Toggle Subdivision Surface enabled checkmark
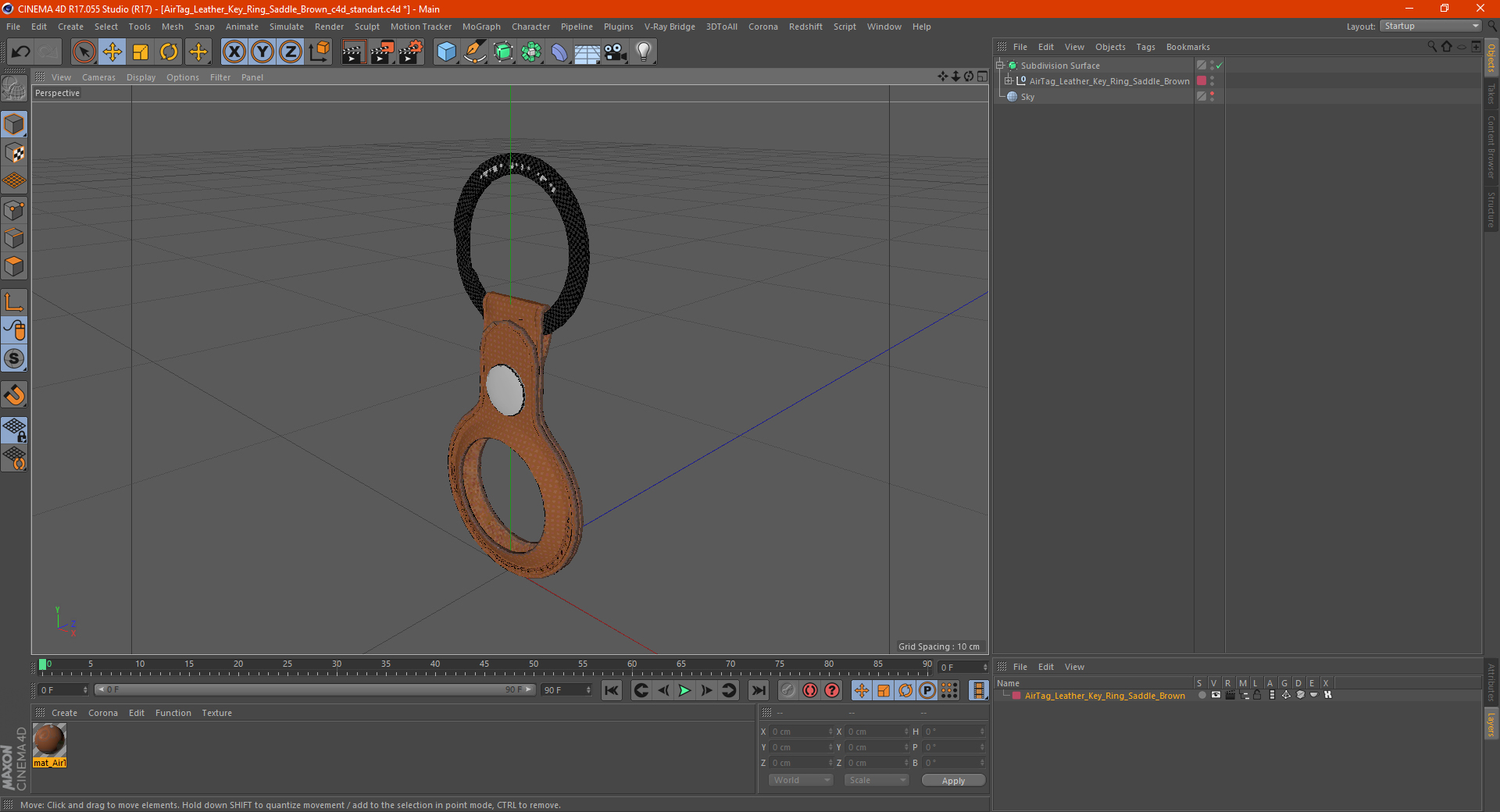 [1219, 66]
